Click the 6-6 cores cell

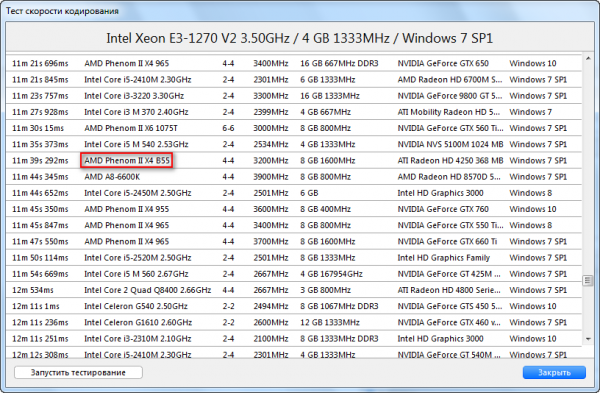point(228,128)
